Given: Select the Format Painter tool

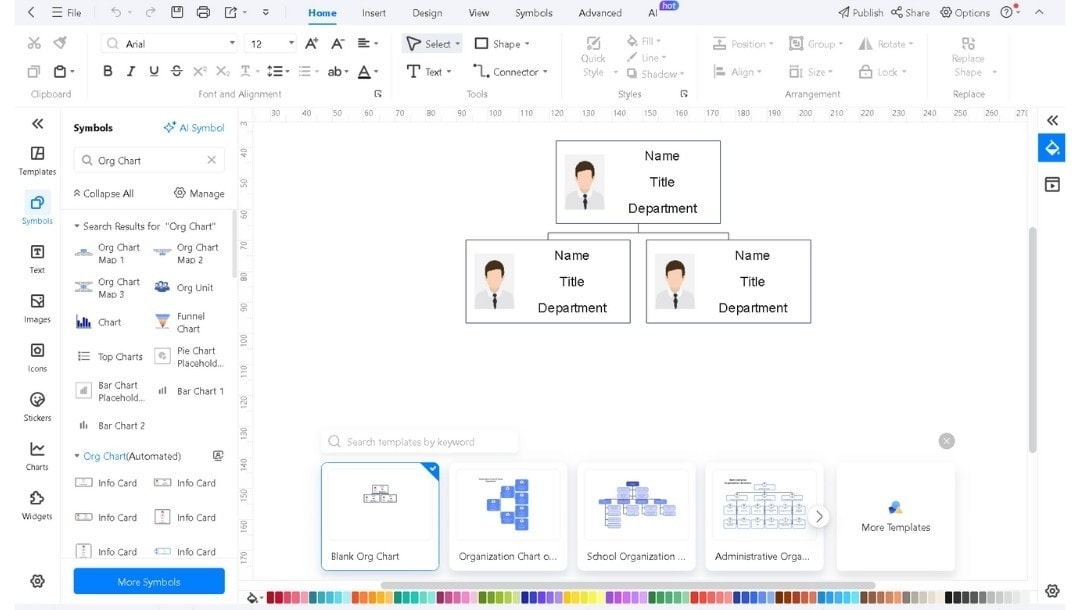Looking at the screenshot, I should pos(60,43).
